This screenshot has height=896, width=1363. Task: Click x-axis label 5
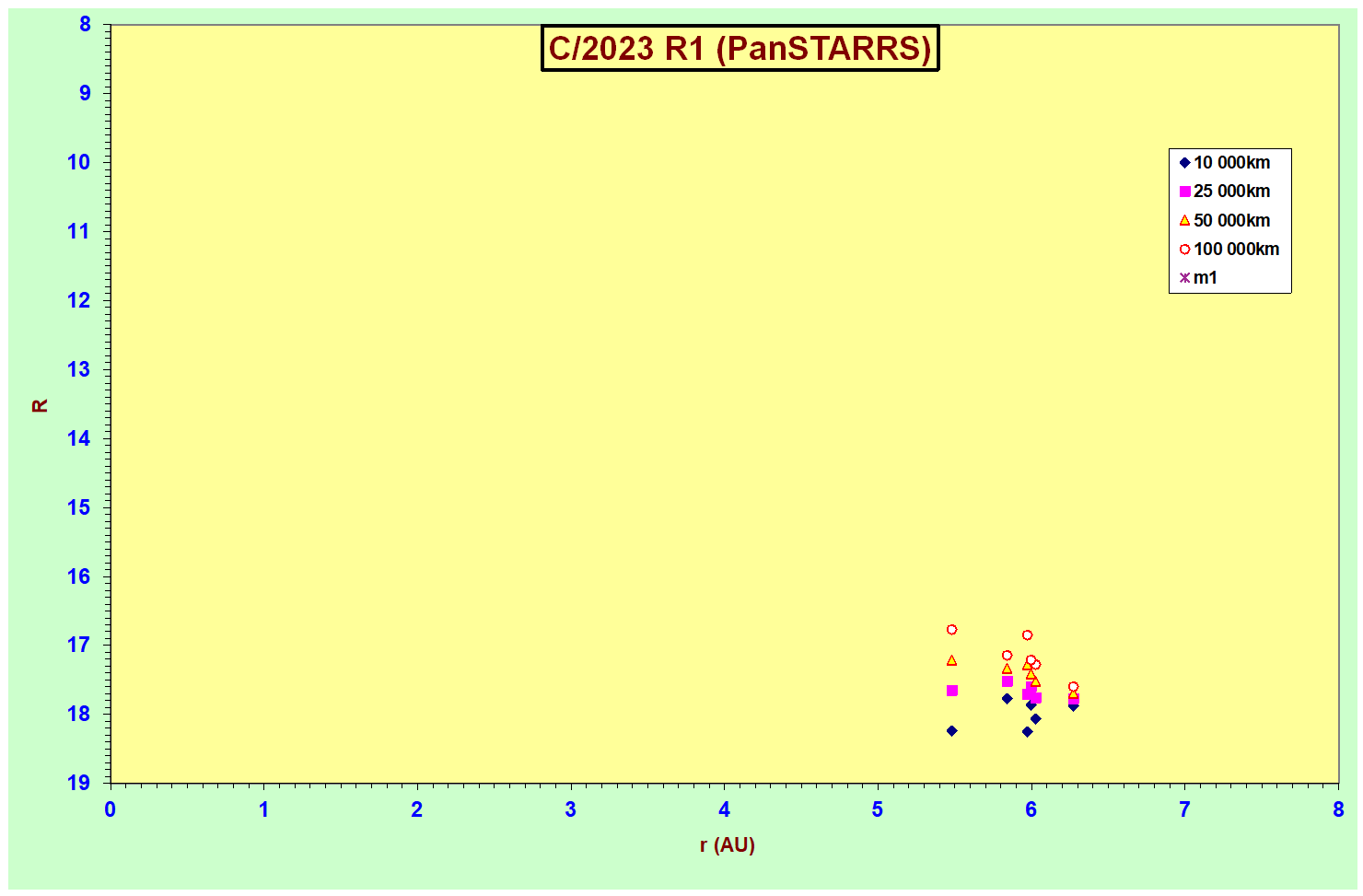point(878,809)
